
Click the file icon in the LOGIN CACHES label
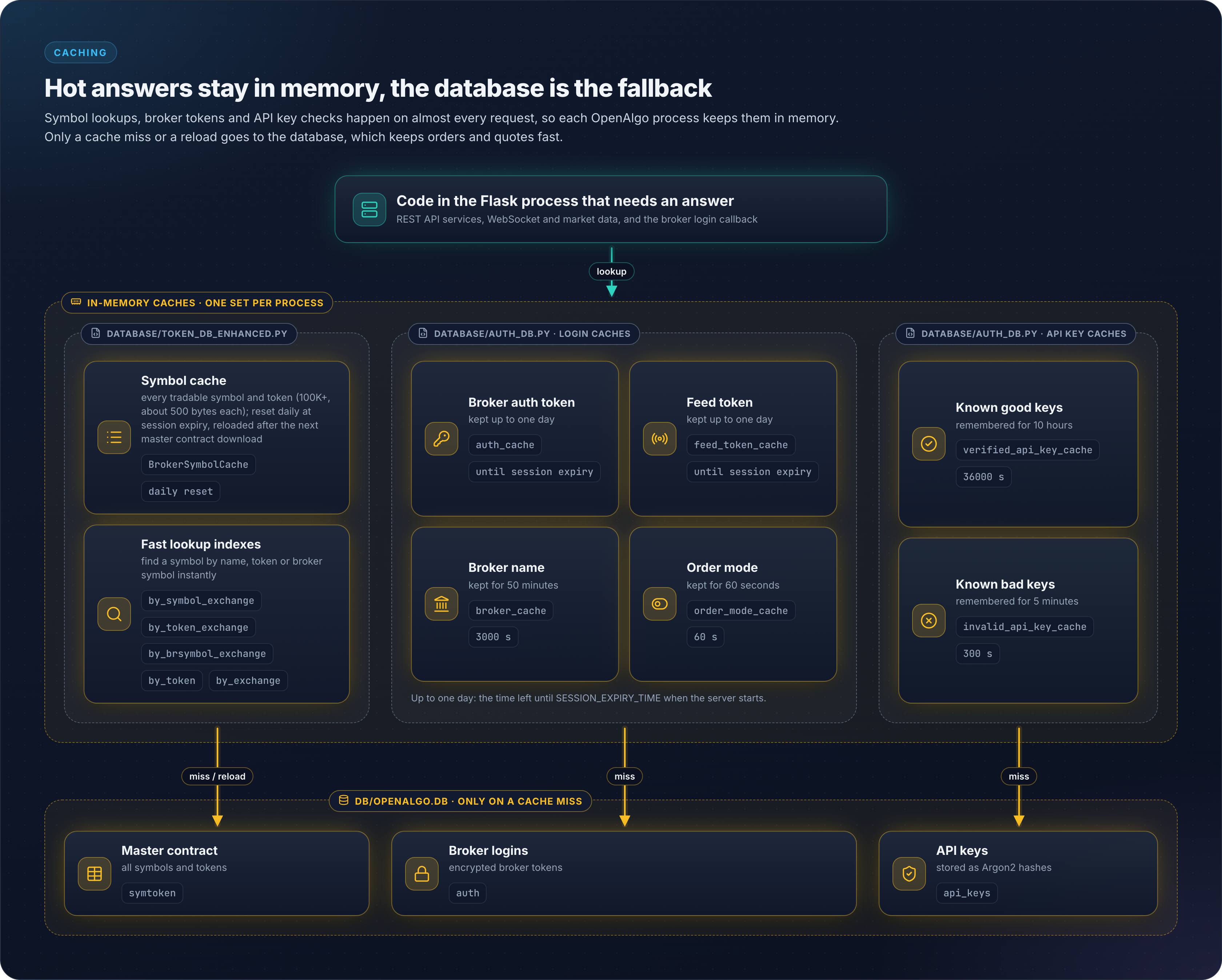(x=423, y=333)
